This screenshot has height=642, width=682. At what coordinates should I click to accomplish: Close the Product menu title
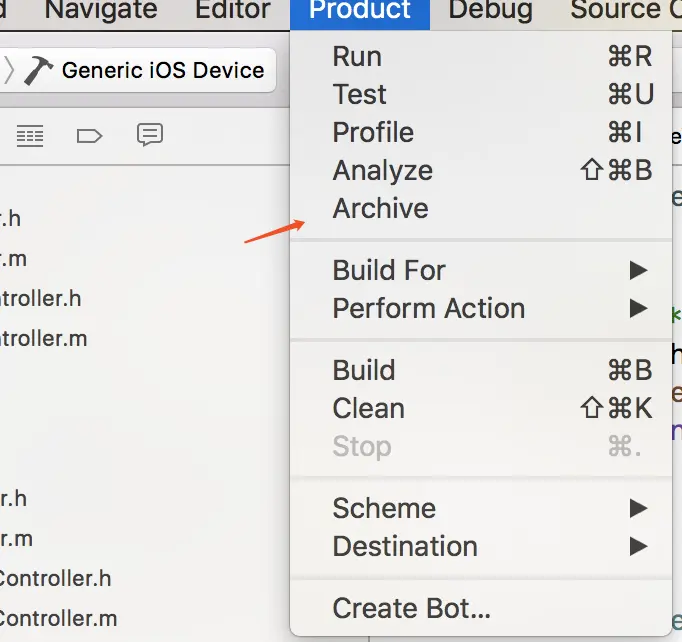click(360, 13)
